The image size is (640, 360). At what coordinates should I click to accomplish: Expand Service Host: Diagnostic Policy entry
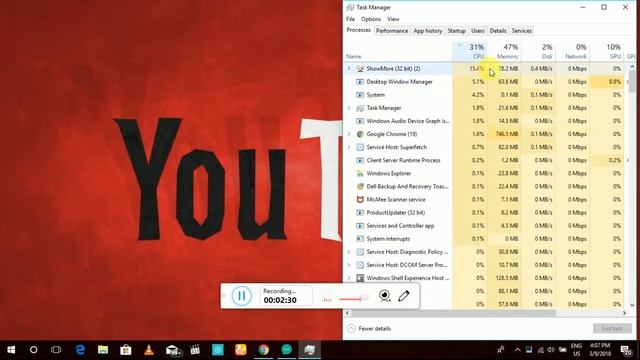click(349, 252)
